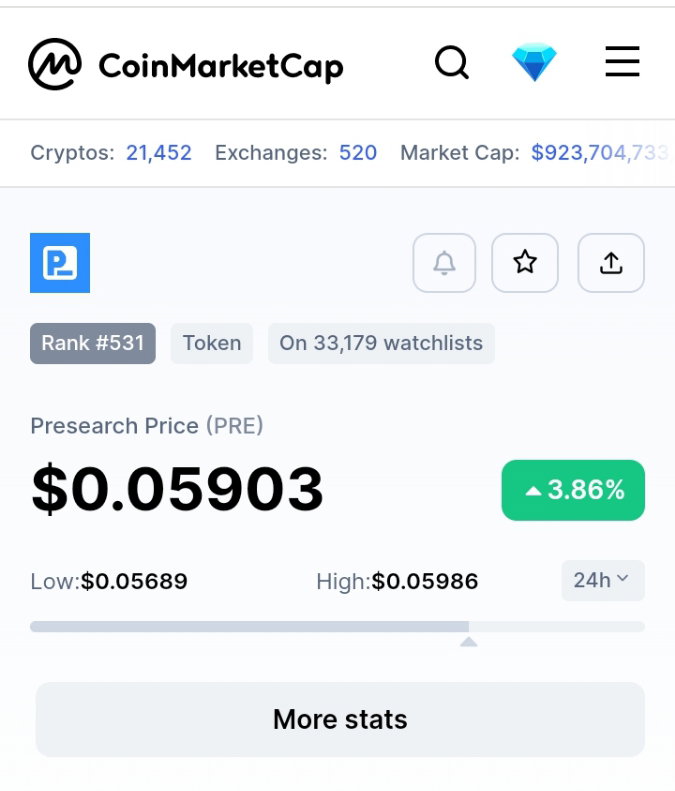The width and height of the screenshot is (675, 791).
Task: Click the price alert bell icon
Action: coord(444,263)
